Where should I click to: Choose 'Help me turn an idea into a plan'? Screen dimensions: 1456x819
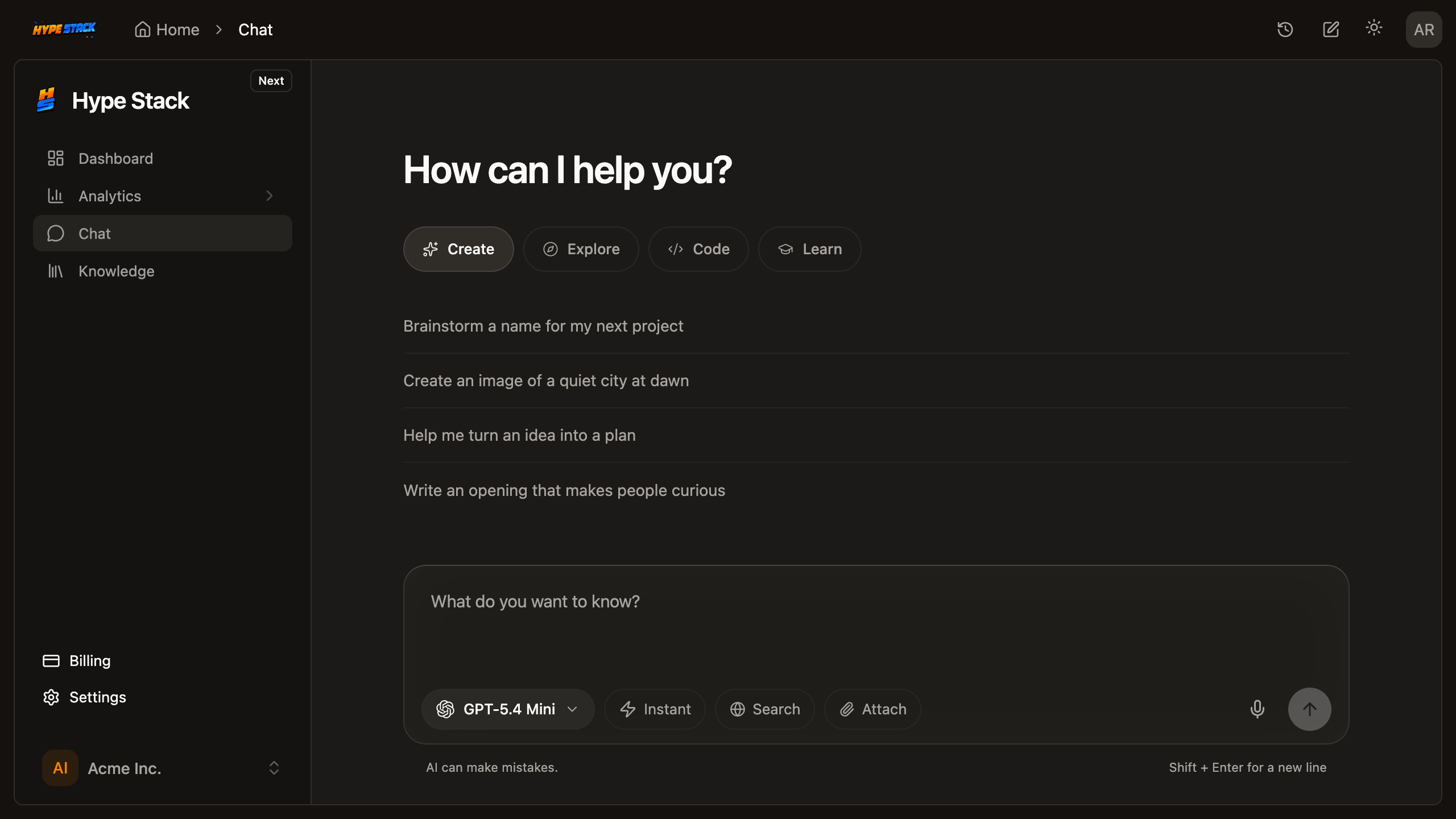click(x=876, y=435)
